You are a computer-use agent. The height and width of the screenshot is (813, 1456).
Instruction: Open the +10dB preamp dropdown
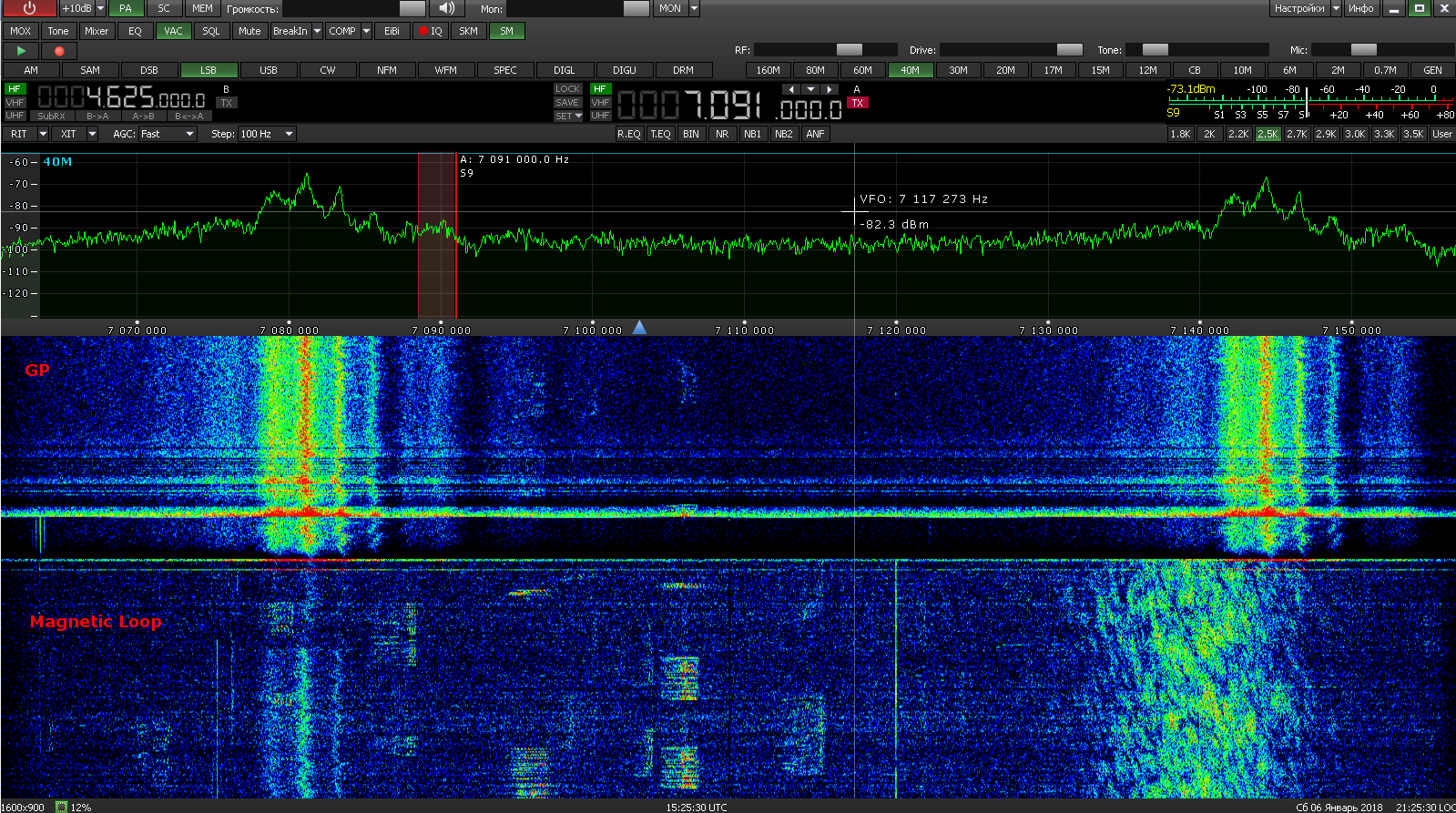coord(100,8)
